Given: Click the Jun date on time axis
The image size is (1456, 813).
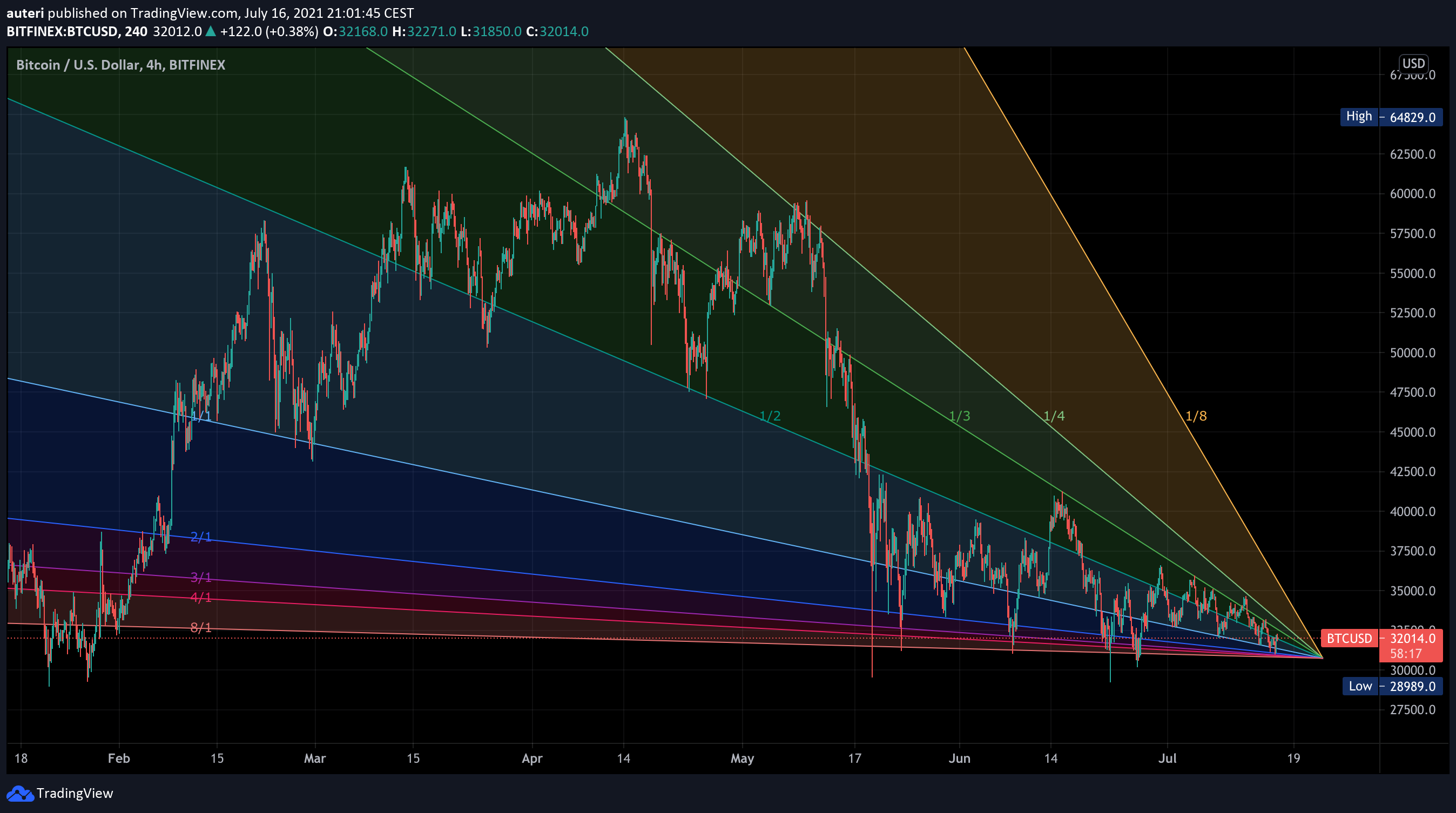Looking at the screenshot, I should pos(959,758).
